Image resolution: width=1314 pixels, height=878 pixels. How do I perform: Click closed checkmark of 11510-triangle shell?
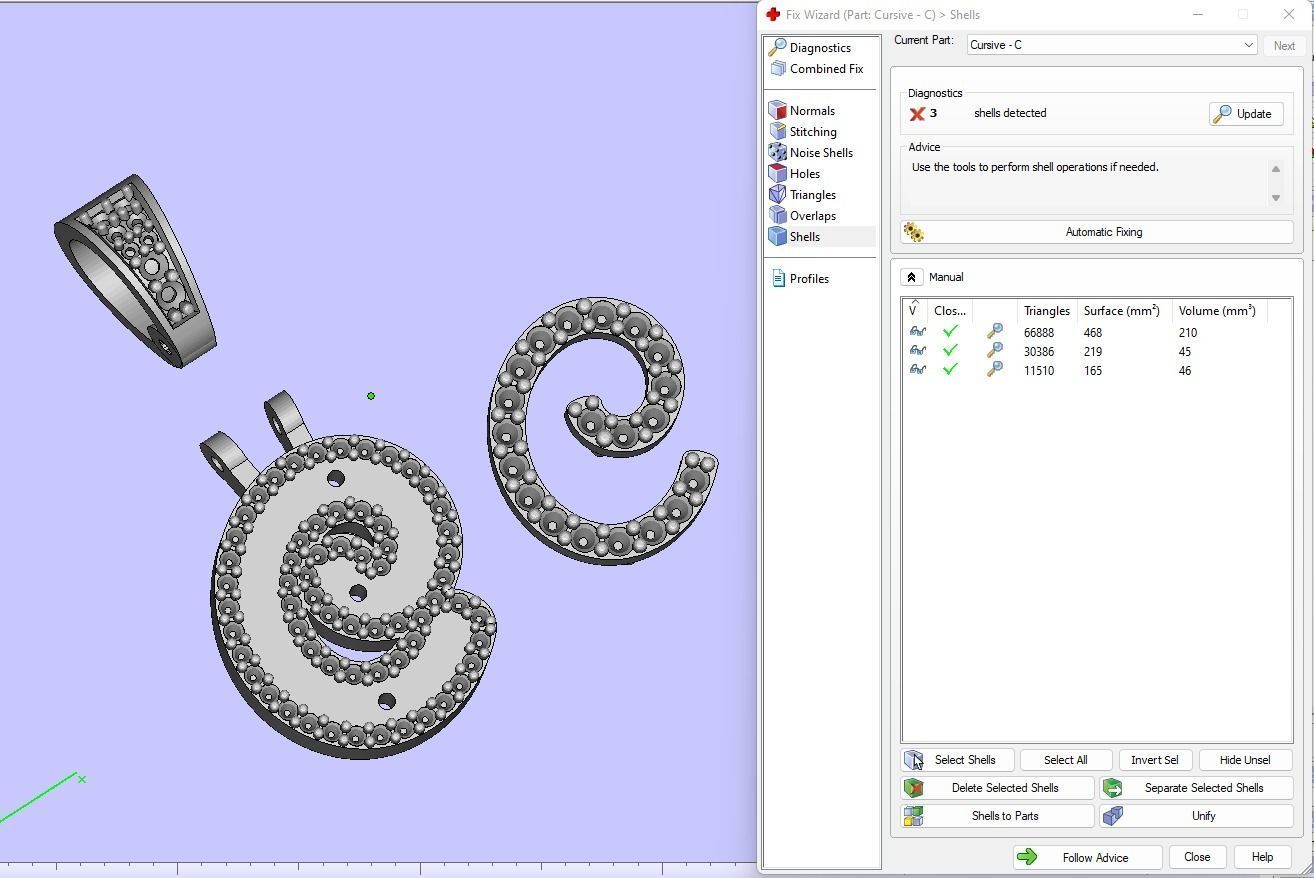coord(950,370)
